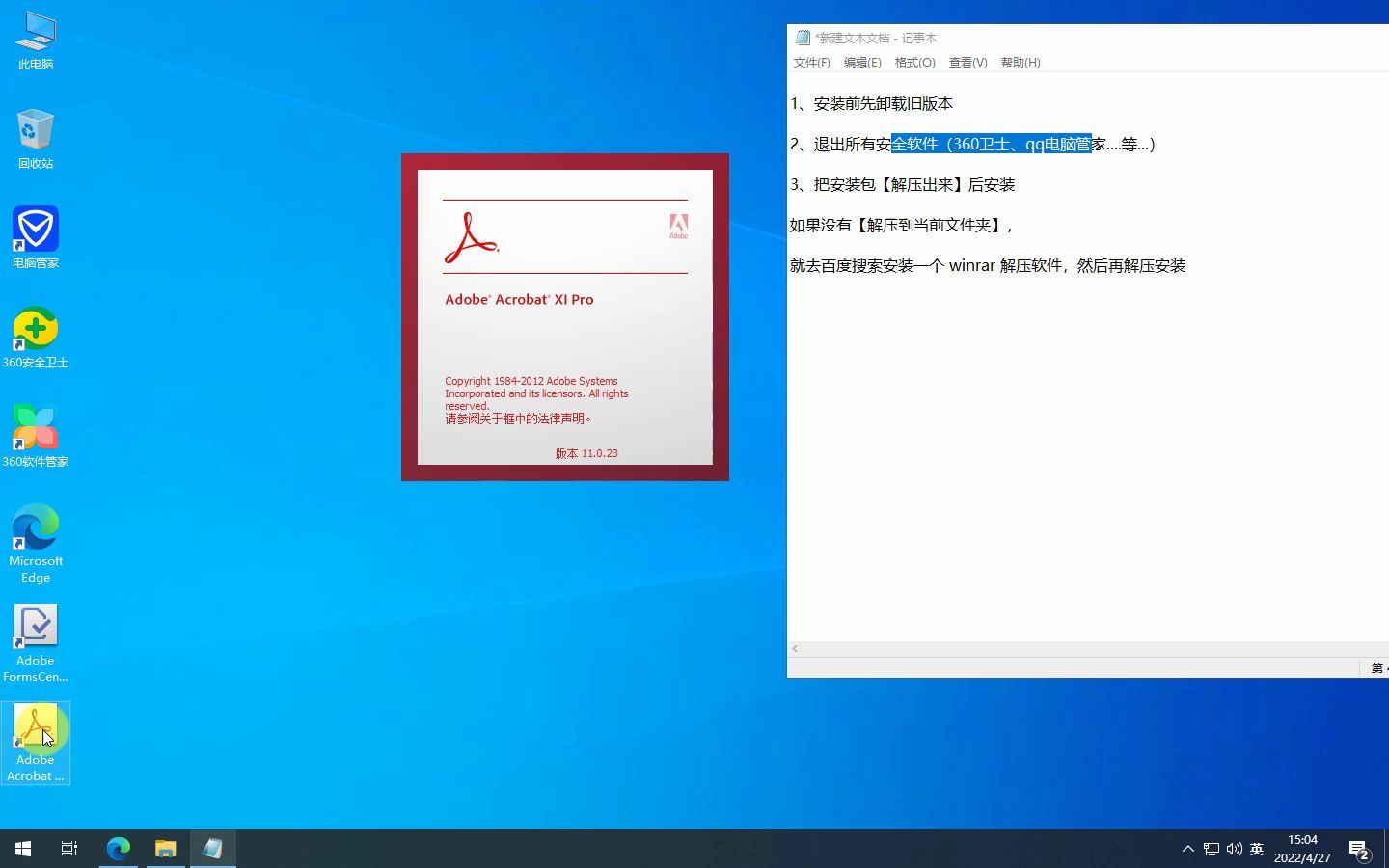Click the Adobe logo on splash screen
Viewport: 1389px width, 868px height.
679,227
